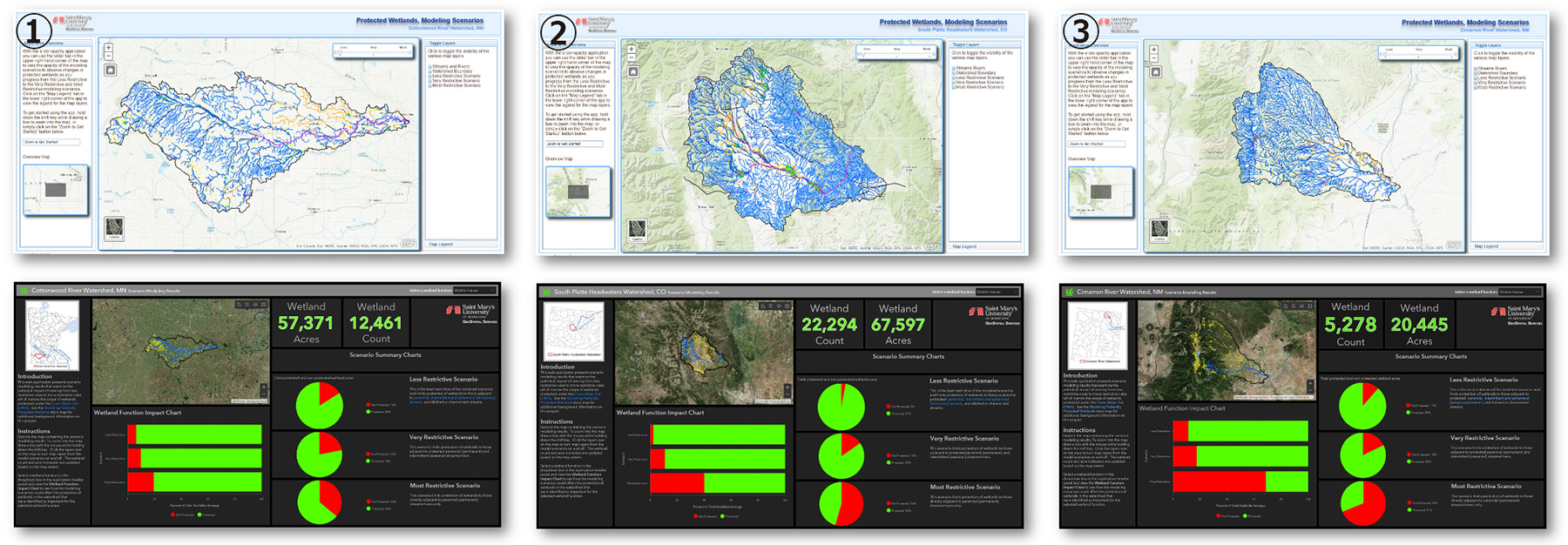Click home extent button on South Platte map

point(632,71)
